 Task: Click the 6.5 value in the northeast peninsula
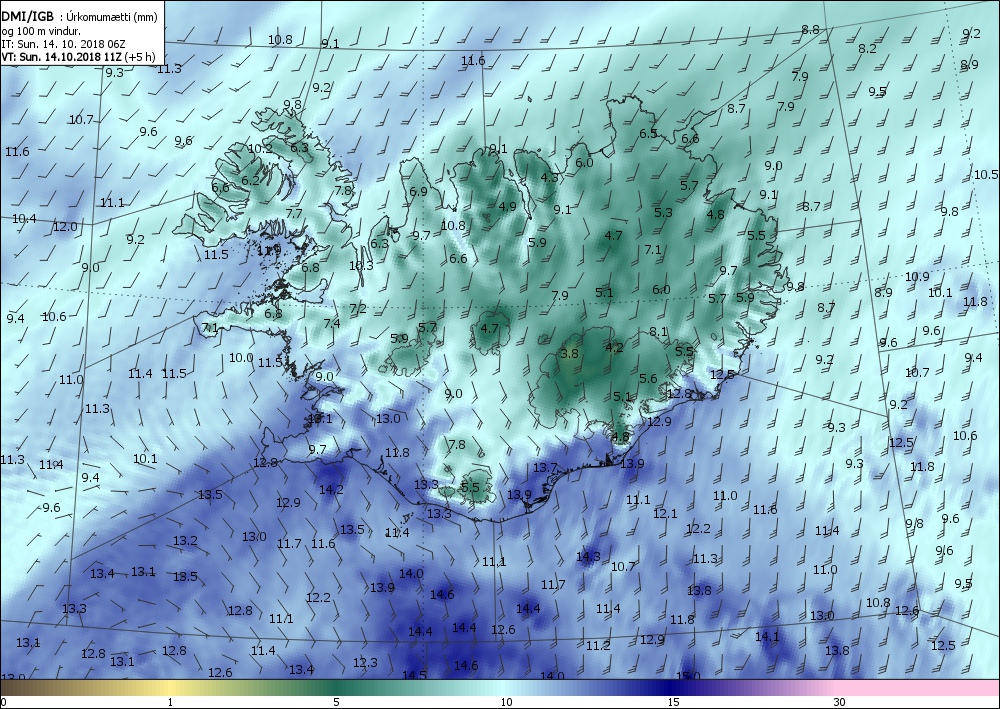click(649, 133)
